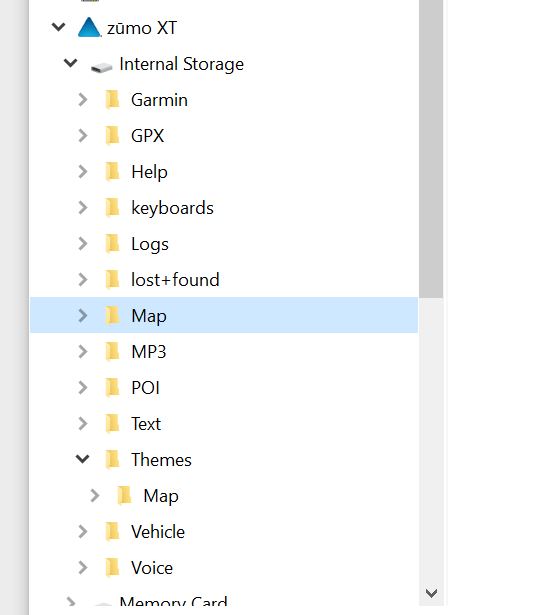Viewport: 539px width, 615px height.
Task: Select the Text folder
Action: 146,424
